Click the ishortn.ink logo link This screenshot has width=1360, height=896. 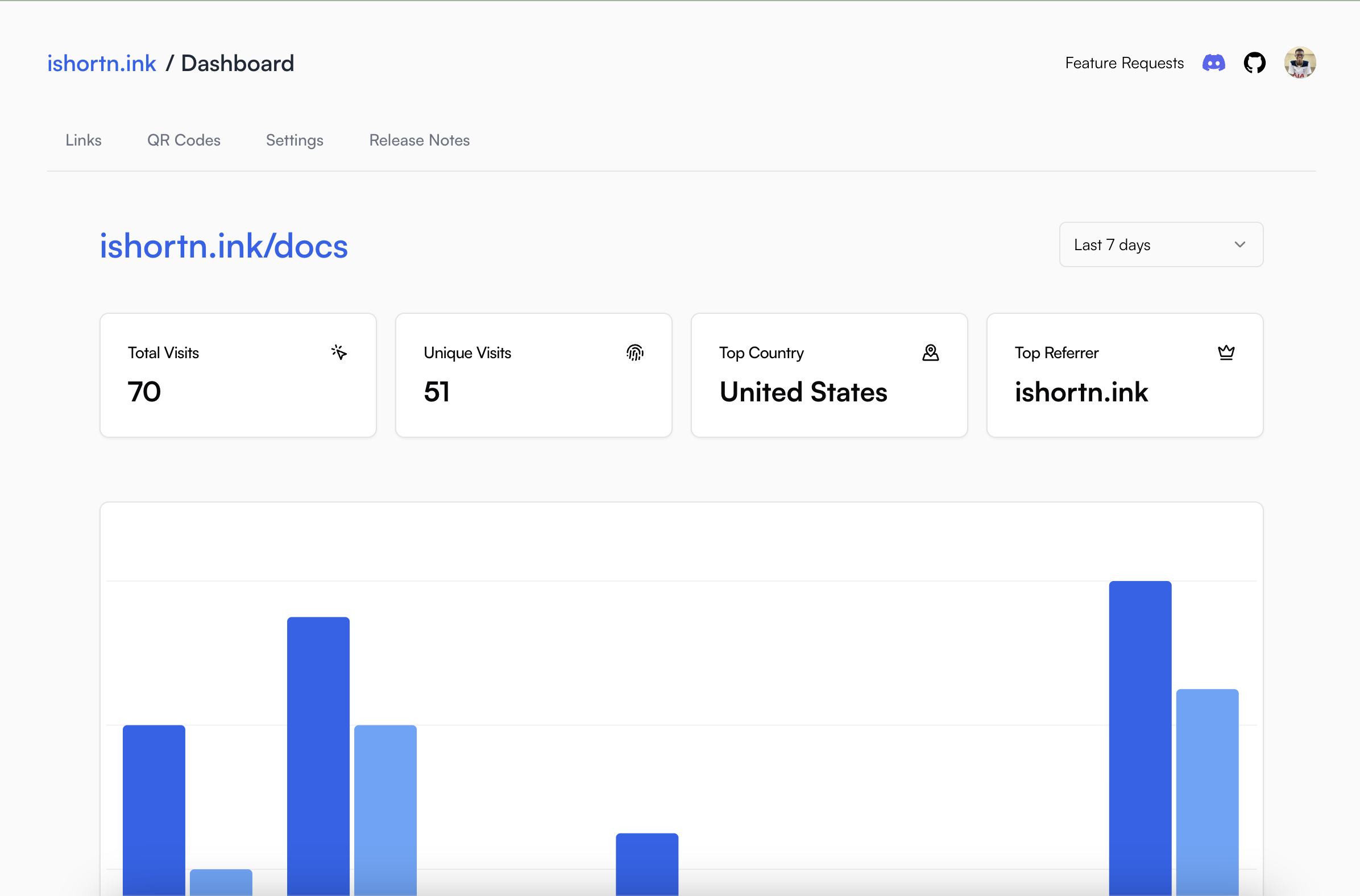(102, 64)
